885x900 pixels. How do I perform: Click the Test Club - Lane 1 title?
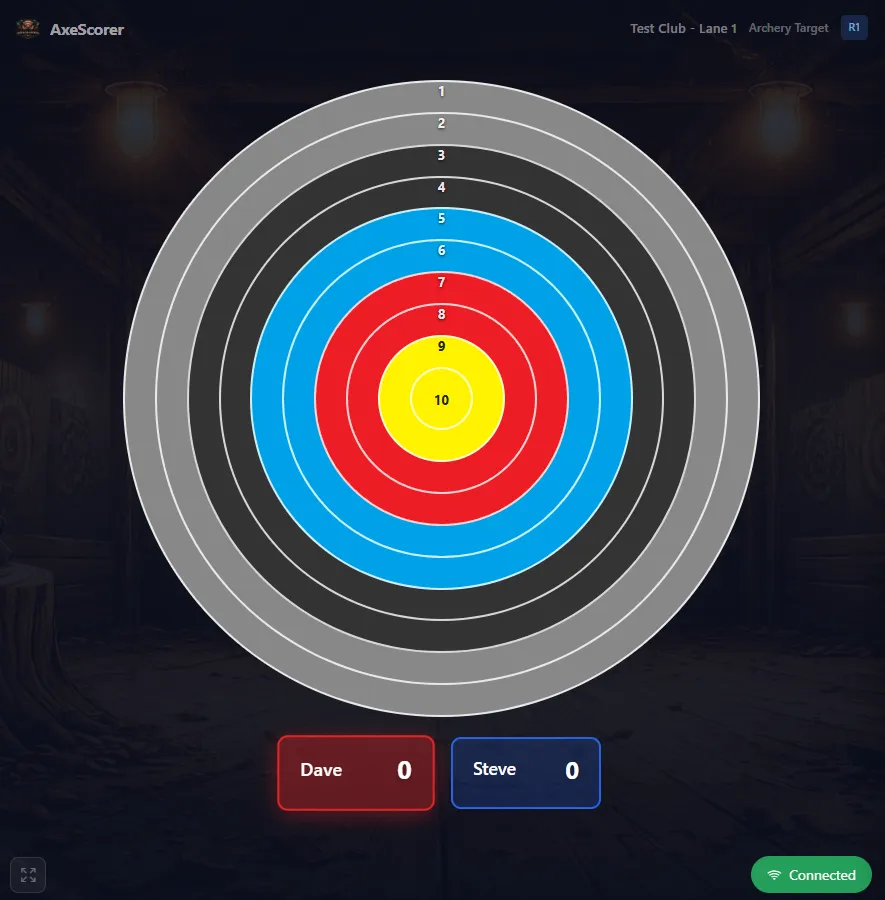pos(683,28)
